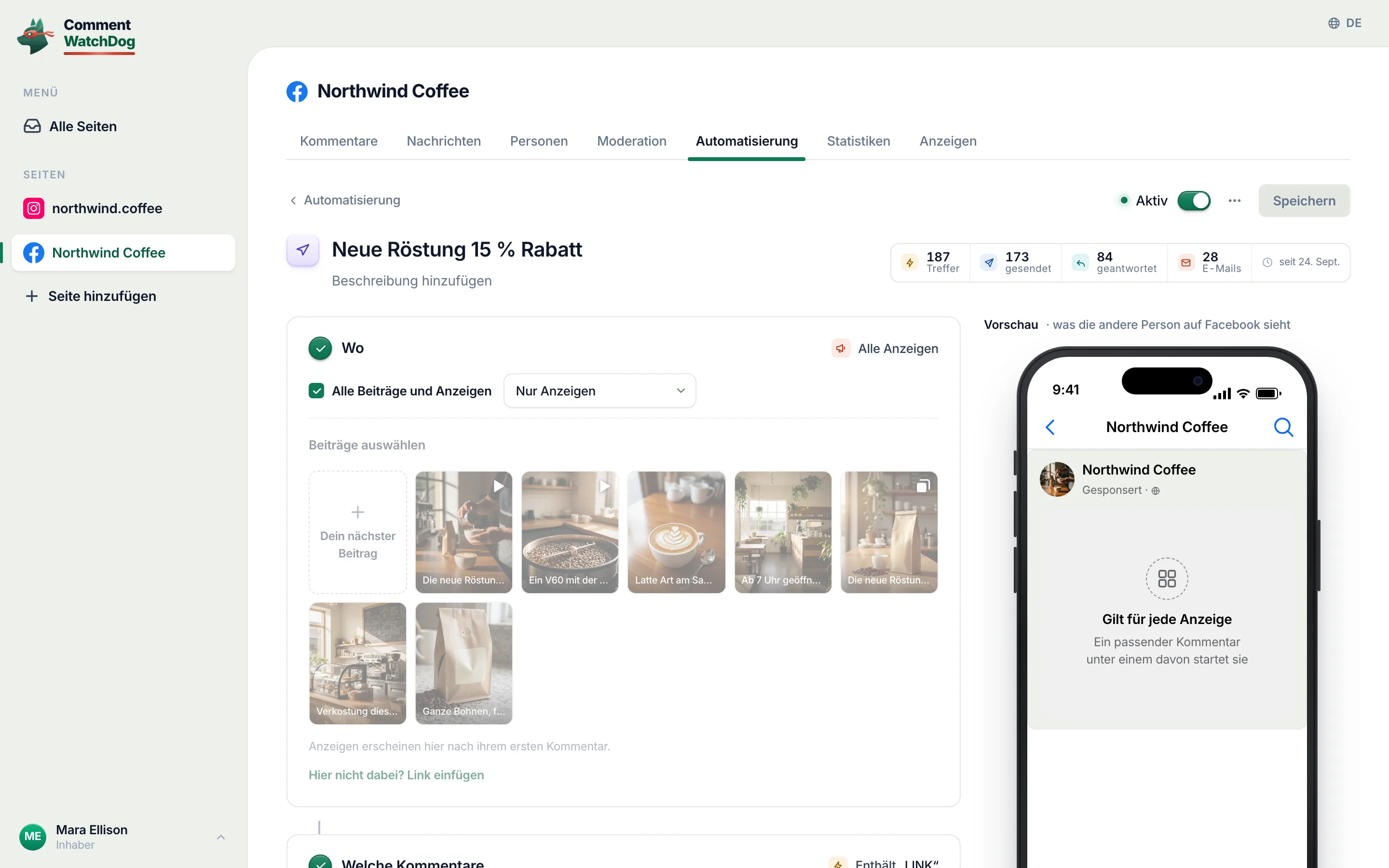
Task: Click the green check icon beside Wo
Action: [320, 349]
